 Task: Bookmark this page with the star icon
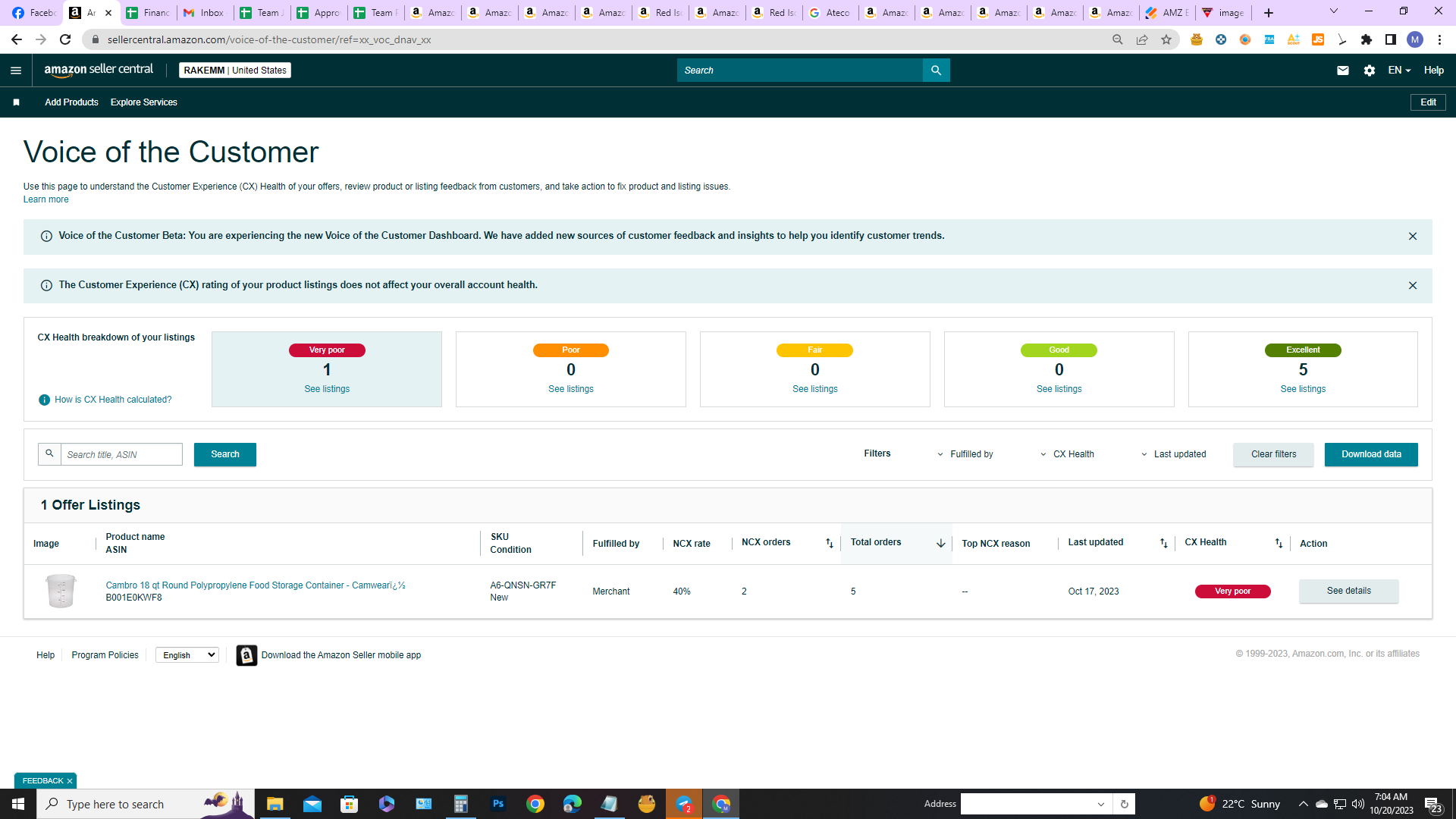tap(1166, 39)
